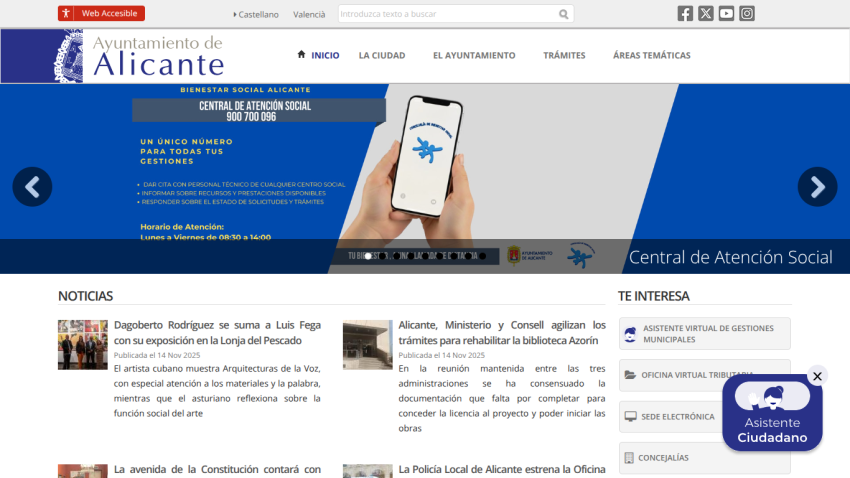The image size is (850, 478).
Task: Open the LA CIUDAD menu
Action: [382, 55]
